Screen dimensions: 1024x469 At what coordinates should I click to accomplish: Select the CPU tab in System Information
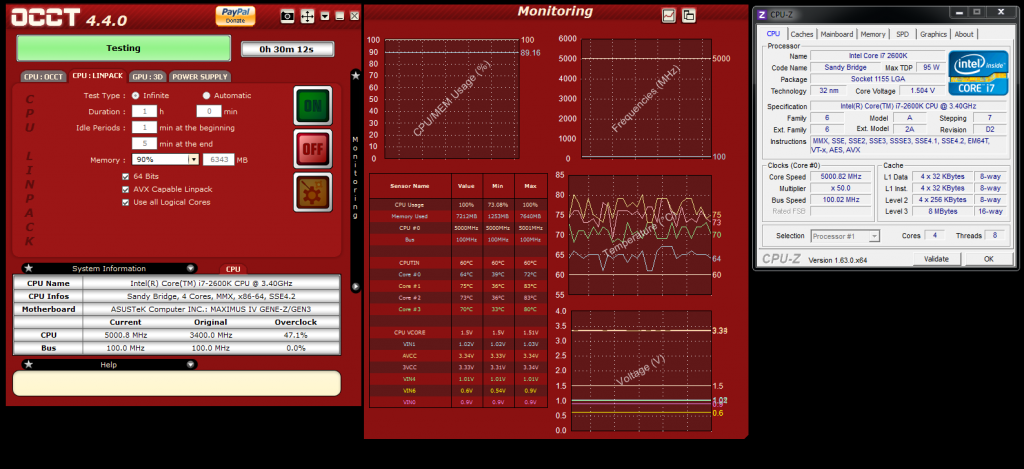(x=233, y=269)
